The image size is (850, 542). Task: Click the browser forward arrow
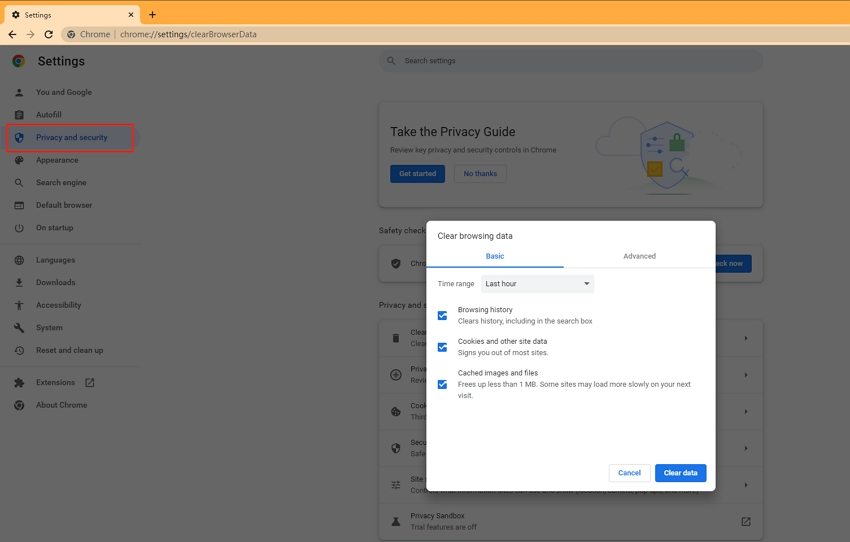pos(30,34)
